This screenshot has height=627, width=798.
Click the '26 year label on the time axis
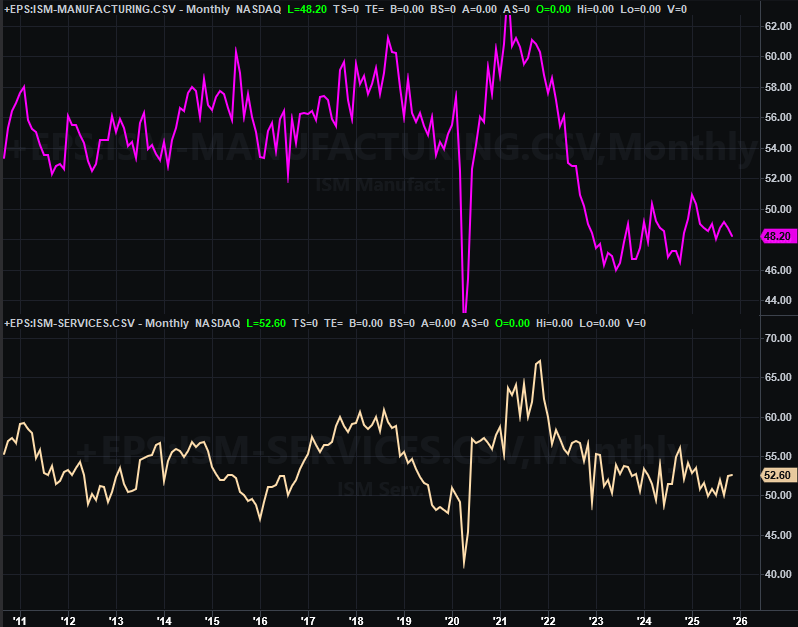(740, 619)
